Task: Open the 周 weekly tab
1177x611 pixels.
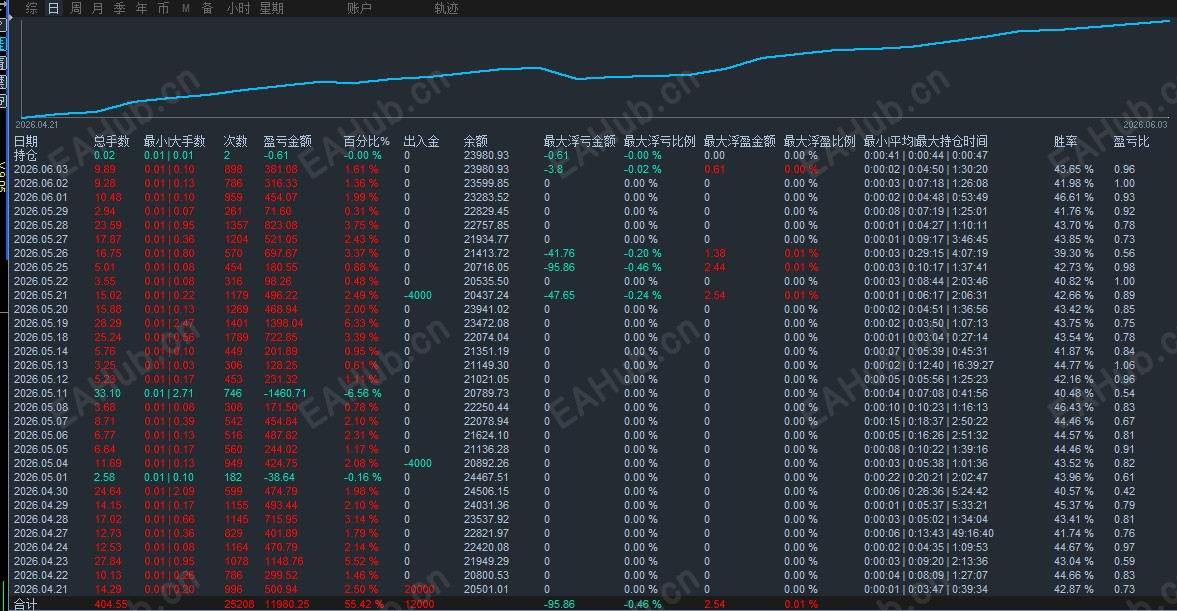Action: pyautogui.click(x=76, y=8)
